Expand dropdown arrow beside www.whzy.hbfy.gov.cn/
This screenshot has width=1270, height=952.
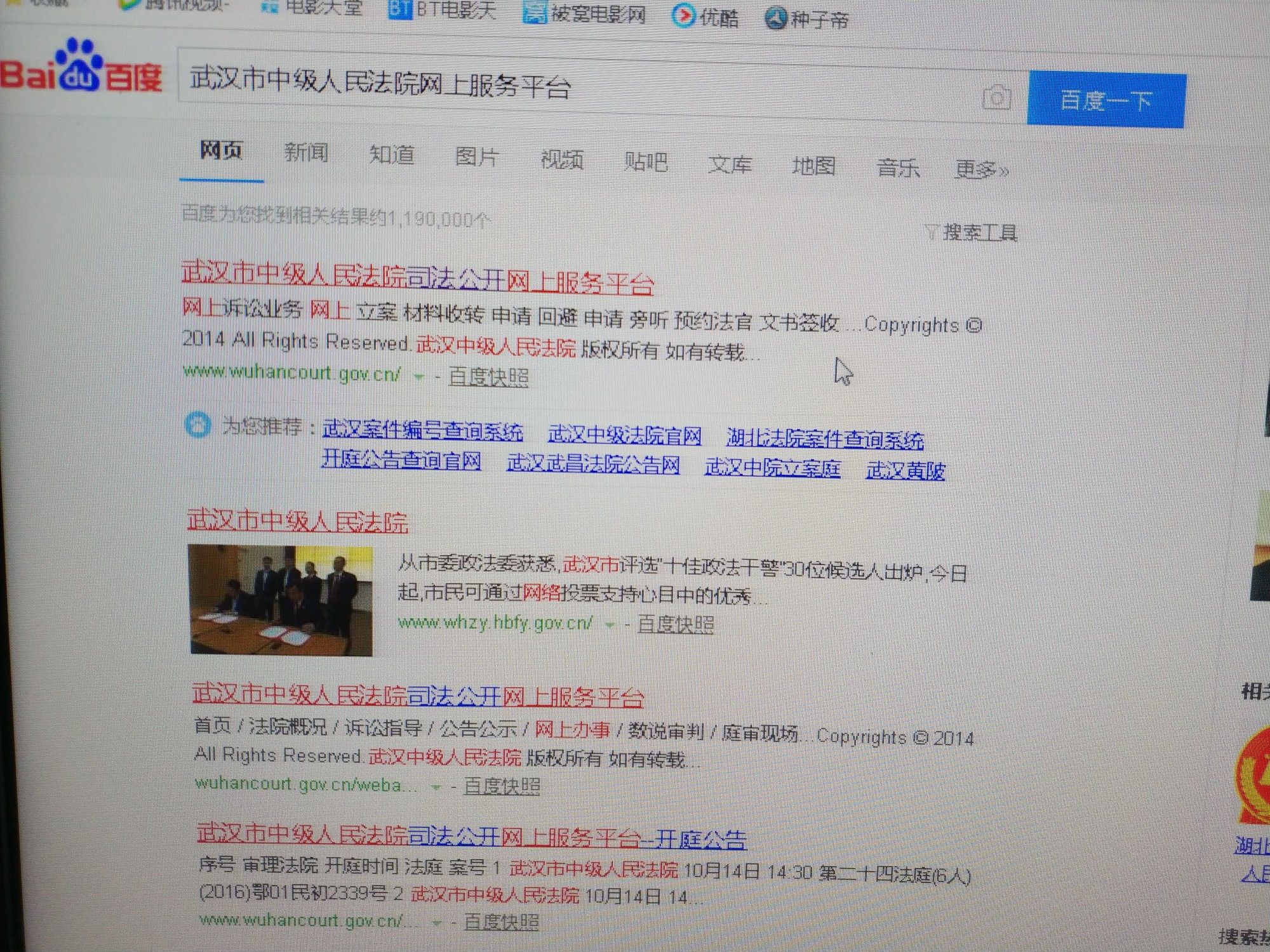pyautogui.click(x=610, y=625)
